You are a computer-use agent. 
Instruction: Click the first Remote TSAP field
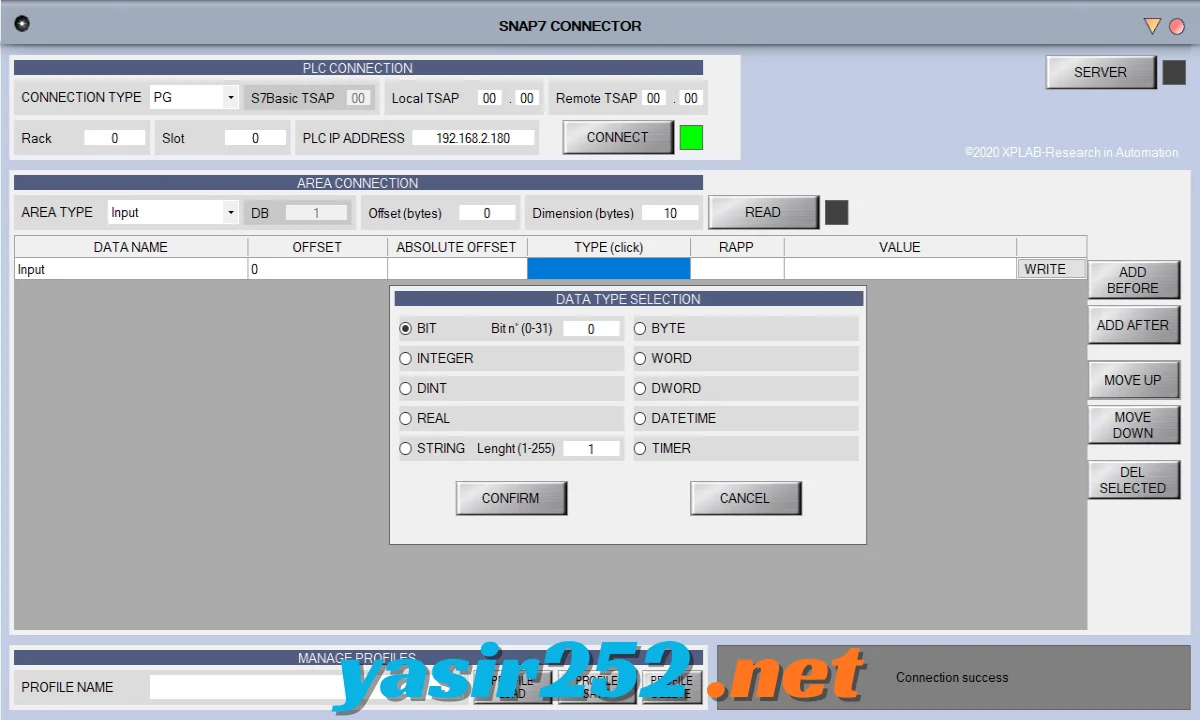[x=653, y=98]
